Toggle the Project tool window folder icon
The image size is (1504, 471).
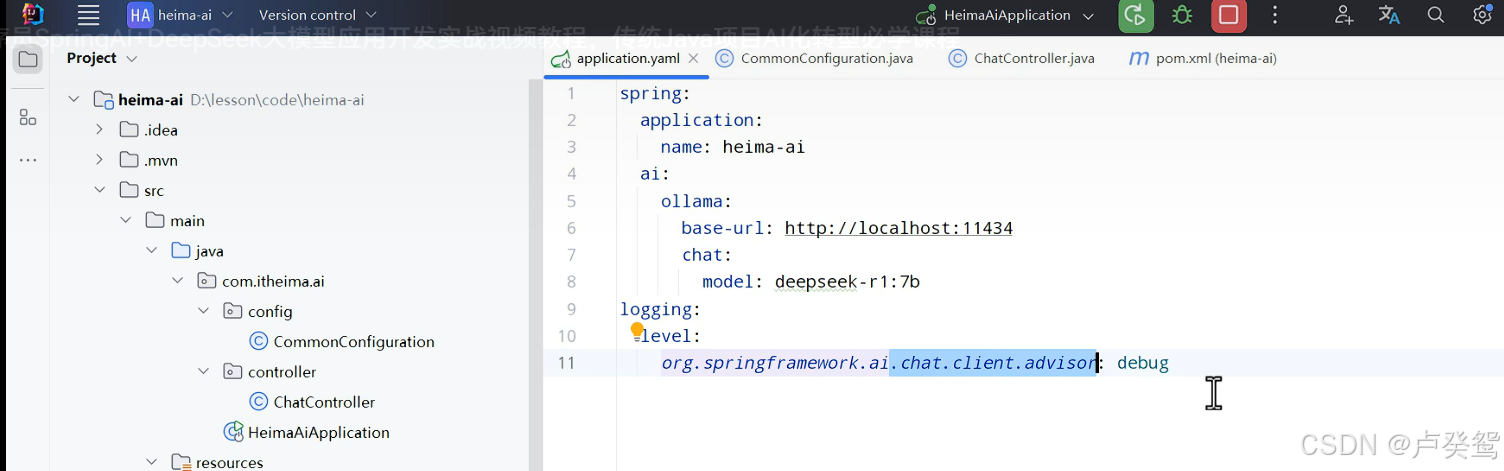28,59
